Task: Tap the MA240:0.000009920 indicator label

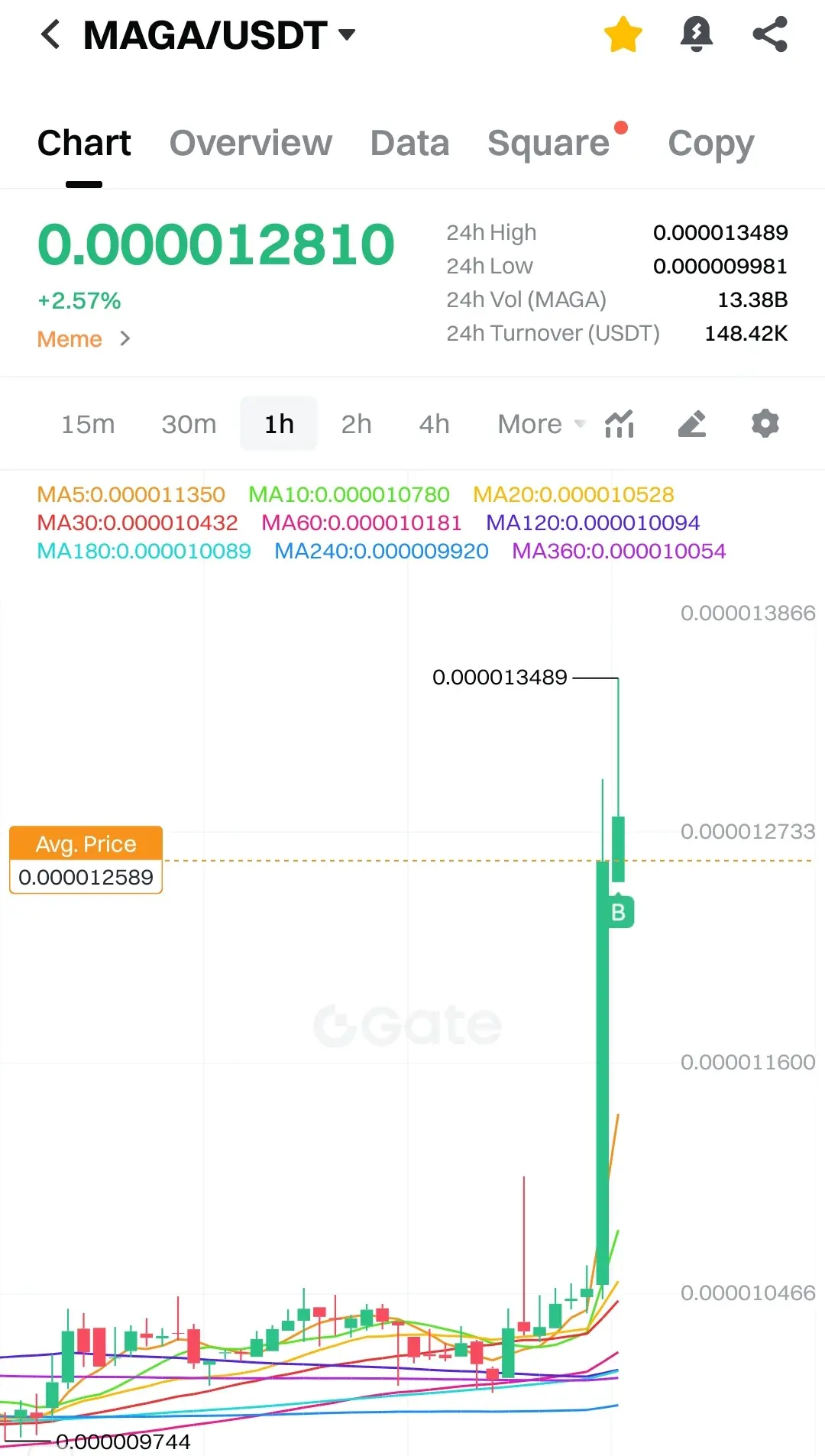Action: pos(381,551)
